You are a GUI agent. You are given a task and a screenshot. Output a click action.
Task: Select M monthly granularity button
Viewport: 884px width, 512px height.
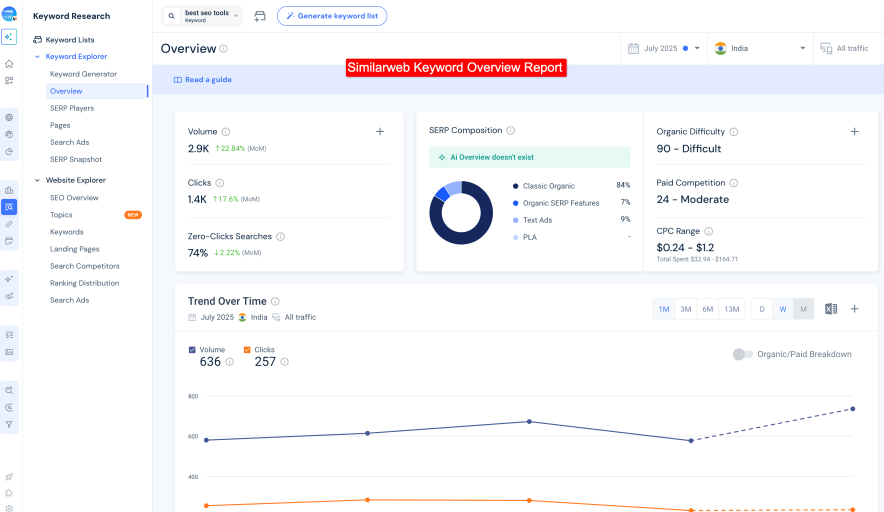[803, 309]
